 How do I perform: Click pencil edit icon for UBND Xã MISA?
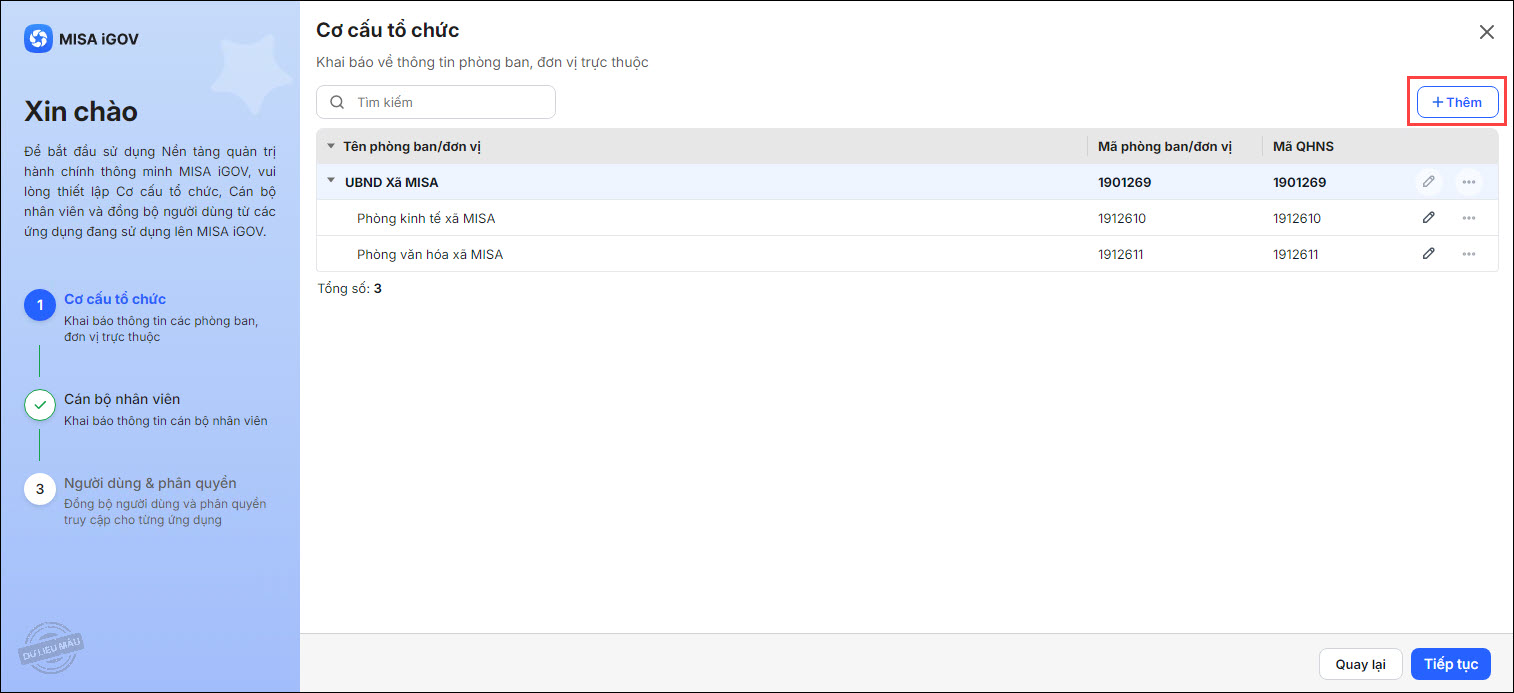[x=1428, y=182]
